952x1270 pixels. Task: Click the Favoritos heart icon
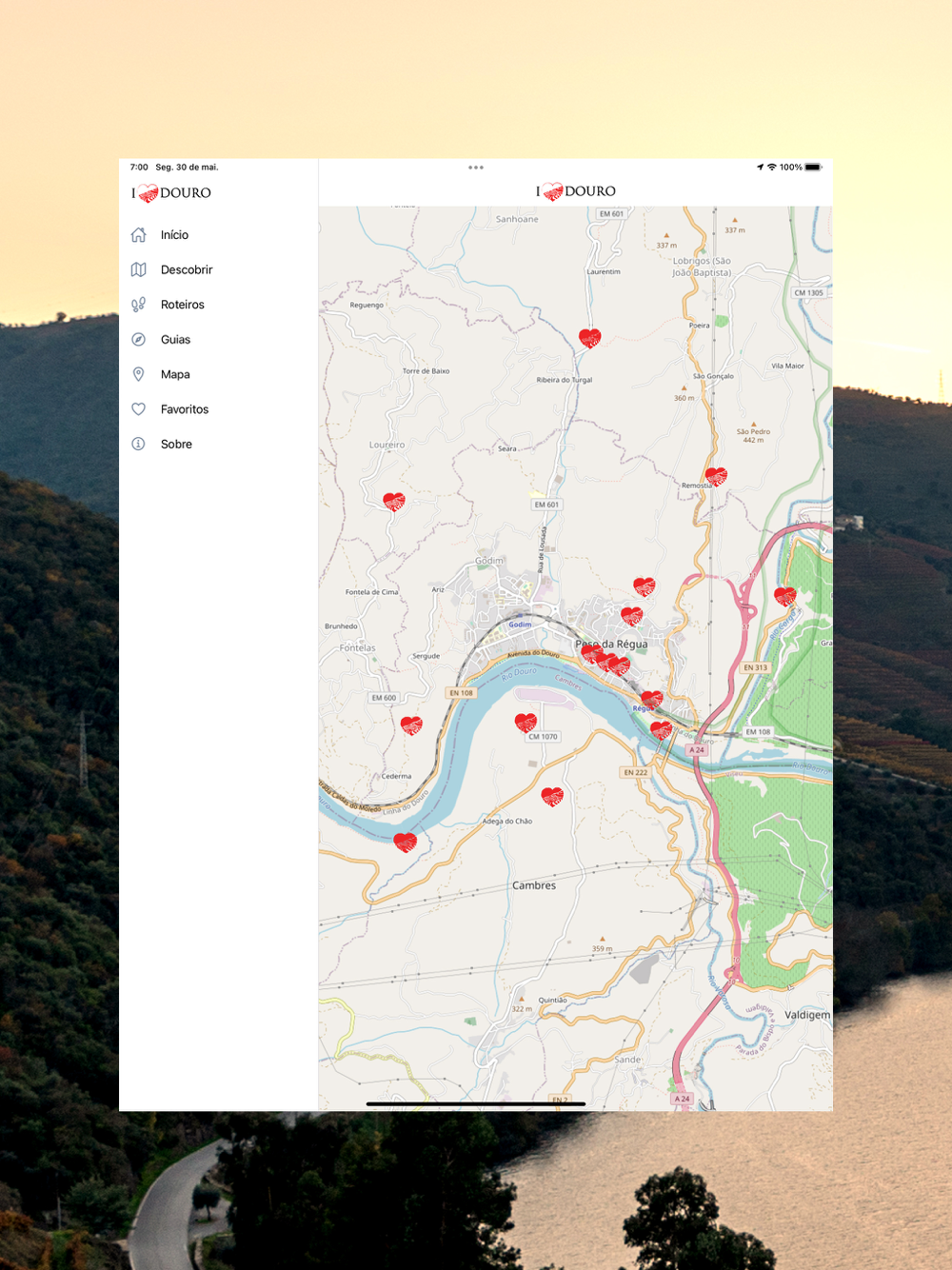click(139, 409)
